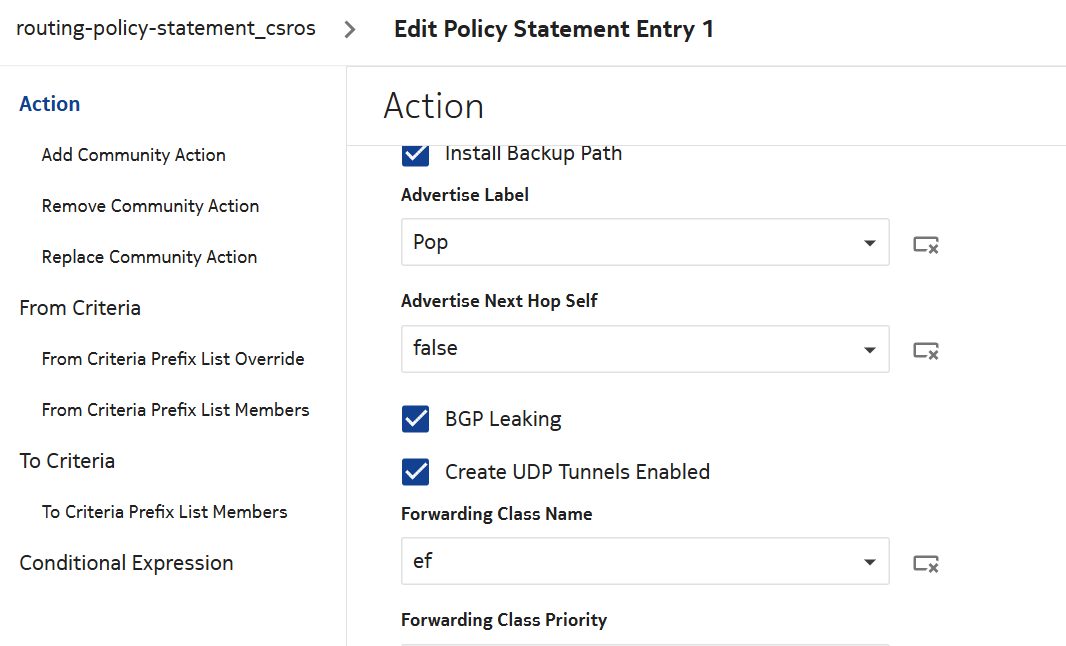
Task: Clear the Advertise Label field value
Action: 926,244
